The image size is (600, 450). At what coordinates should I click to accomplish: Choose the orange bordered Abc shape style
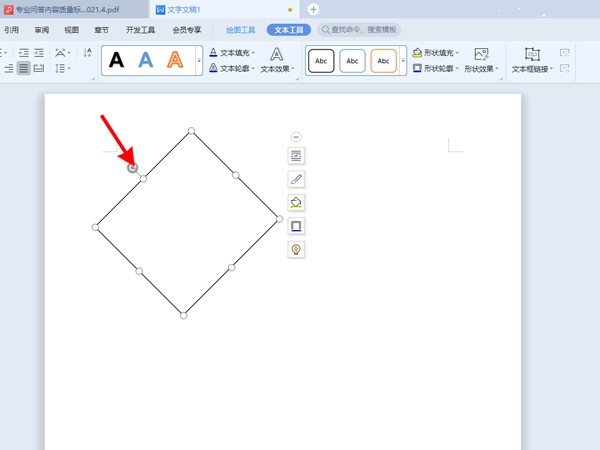[x=383, y=61]
